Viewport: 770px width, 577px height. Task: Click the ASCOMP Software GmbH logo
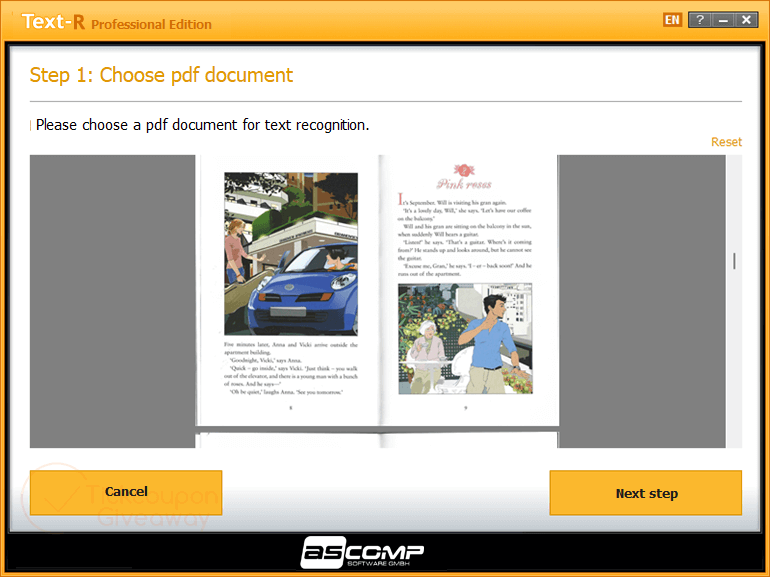362,552
